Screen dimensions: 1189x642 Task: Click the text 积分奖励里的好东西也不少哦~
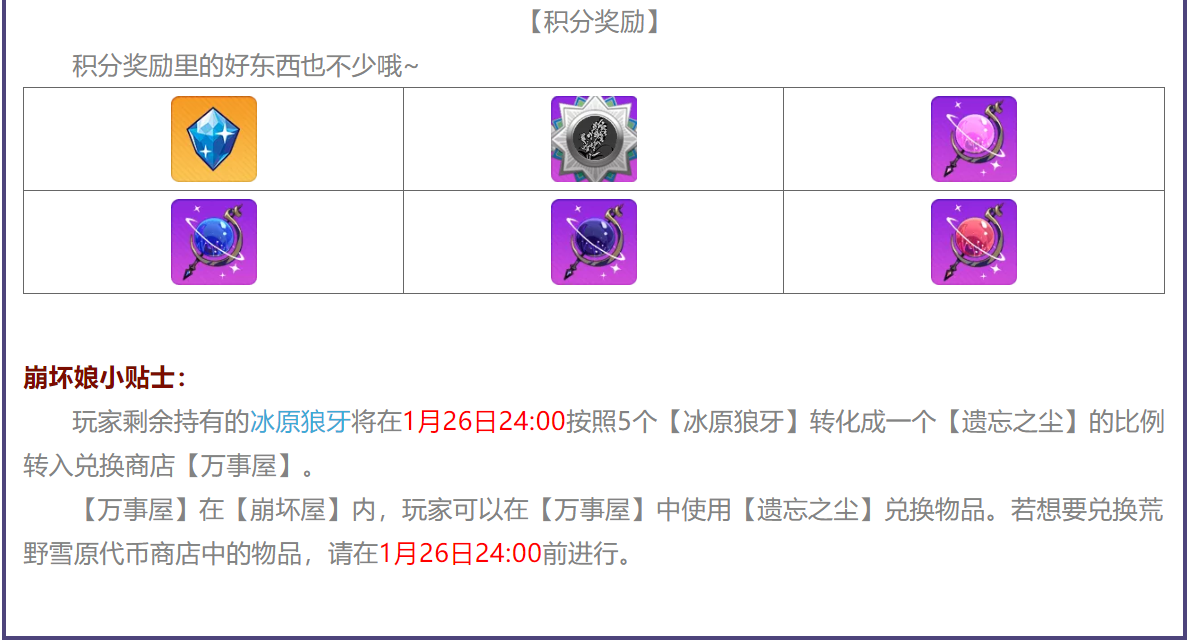tap(245, 66)
